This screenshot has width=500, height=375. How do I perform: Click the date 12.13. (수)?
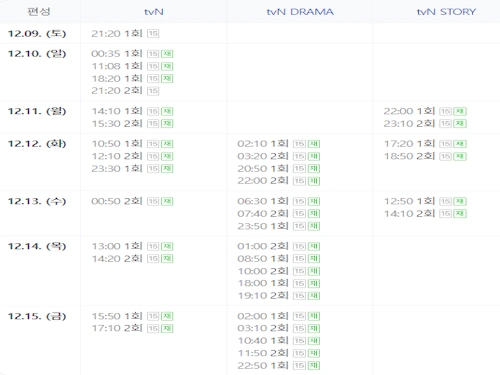click(37, 201)
